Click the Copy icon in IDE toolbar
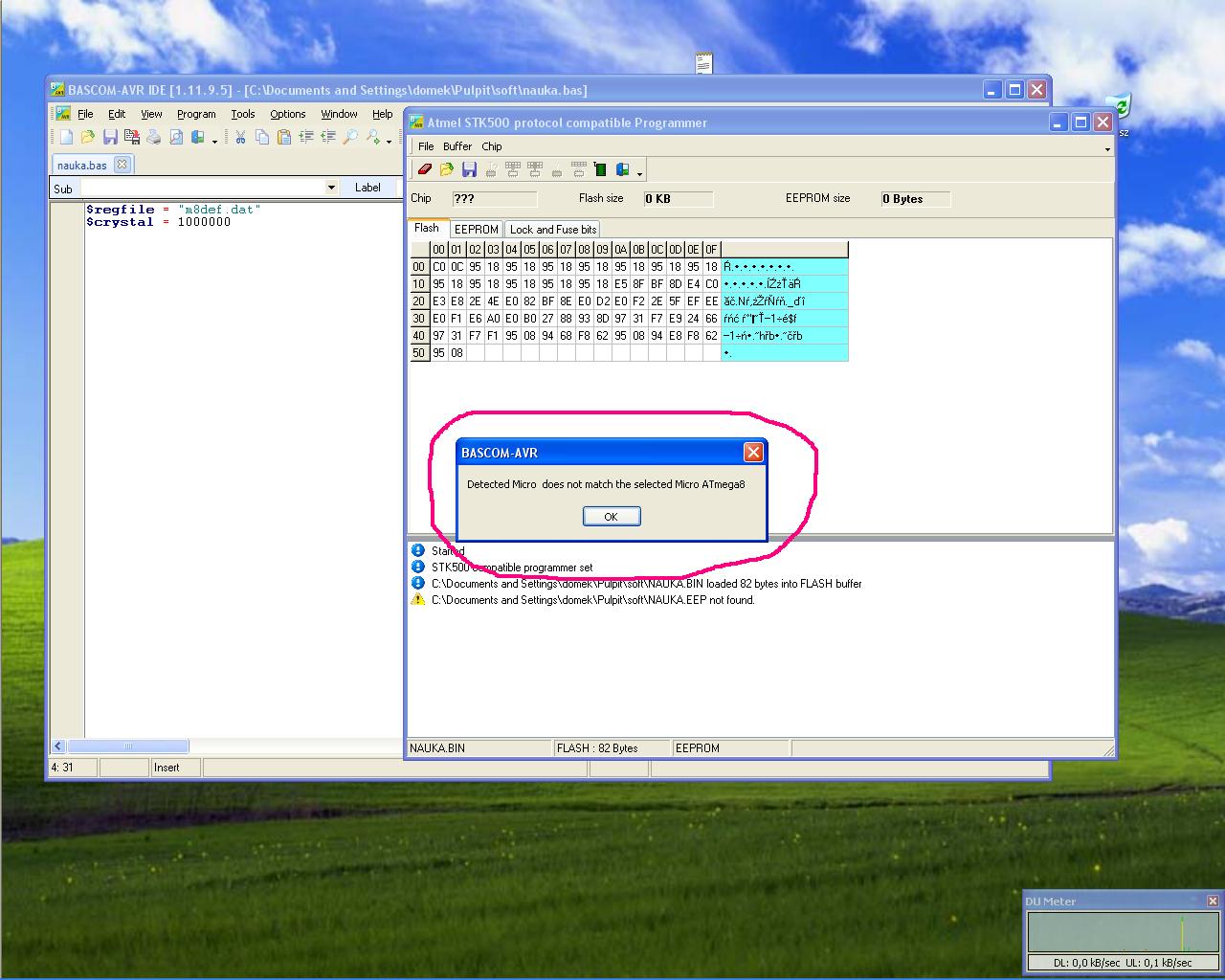This screenshot has height=980, width=1225. pos(262,138)
